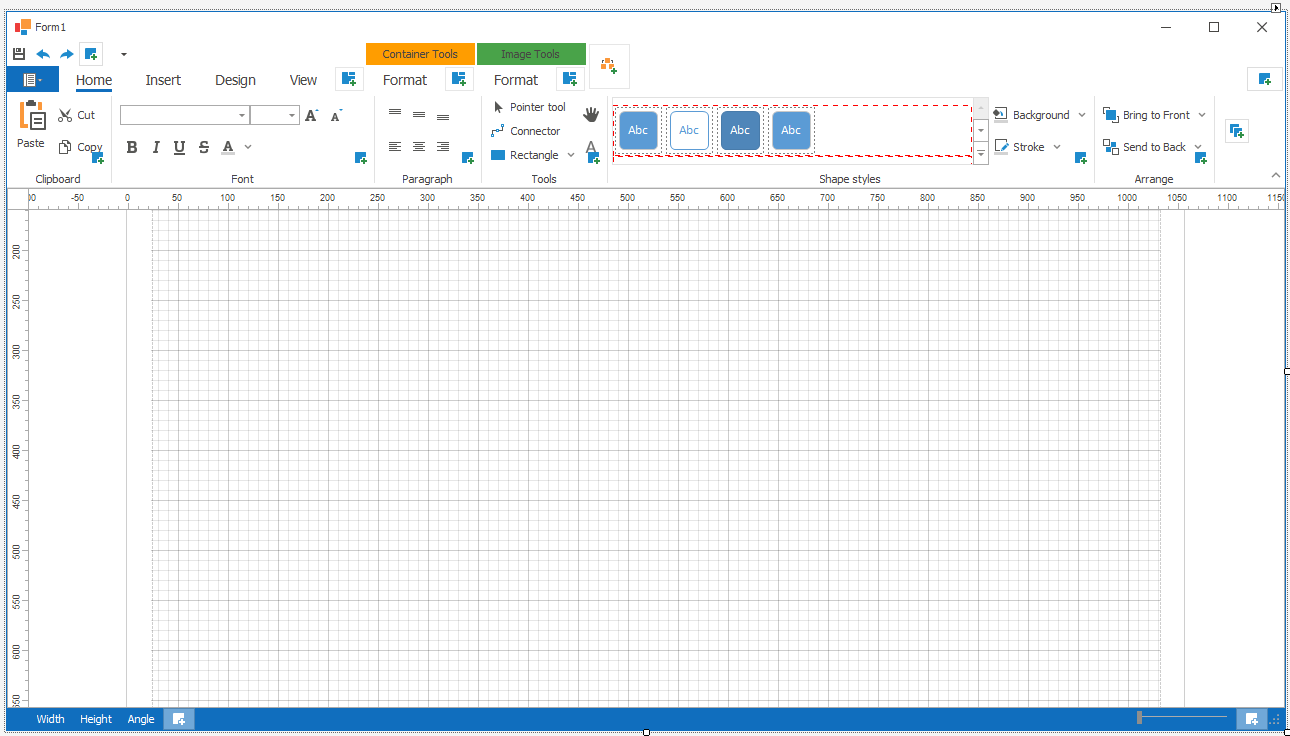
Task: Click the zoom slider in status bar
Action: tap(1182, 717)
